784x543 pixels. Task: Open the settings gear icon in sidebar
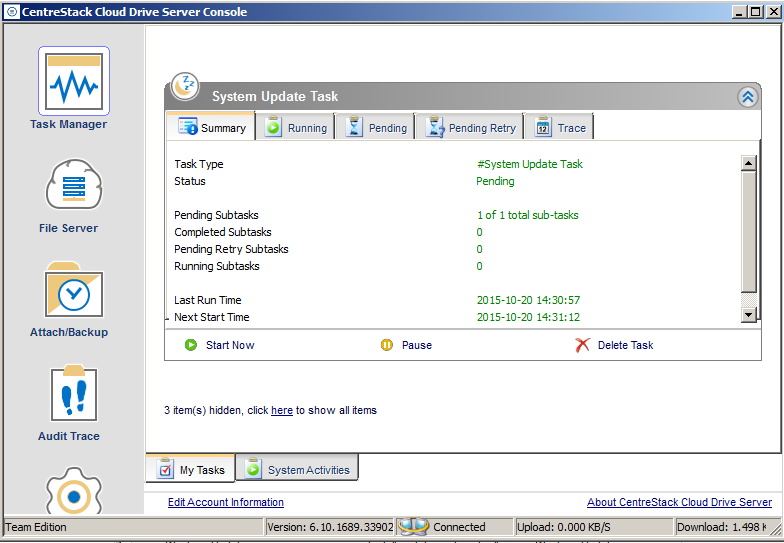coord(74,491)
